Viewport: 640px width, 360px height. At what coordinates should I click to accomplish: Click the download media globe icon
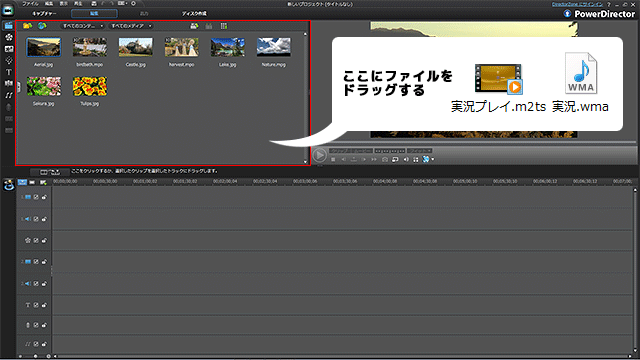[x=42, y=26]
